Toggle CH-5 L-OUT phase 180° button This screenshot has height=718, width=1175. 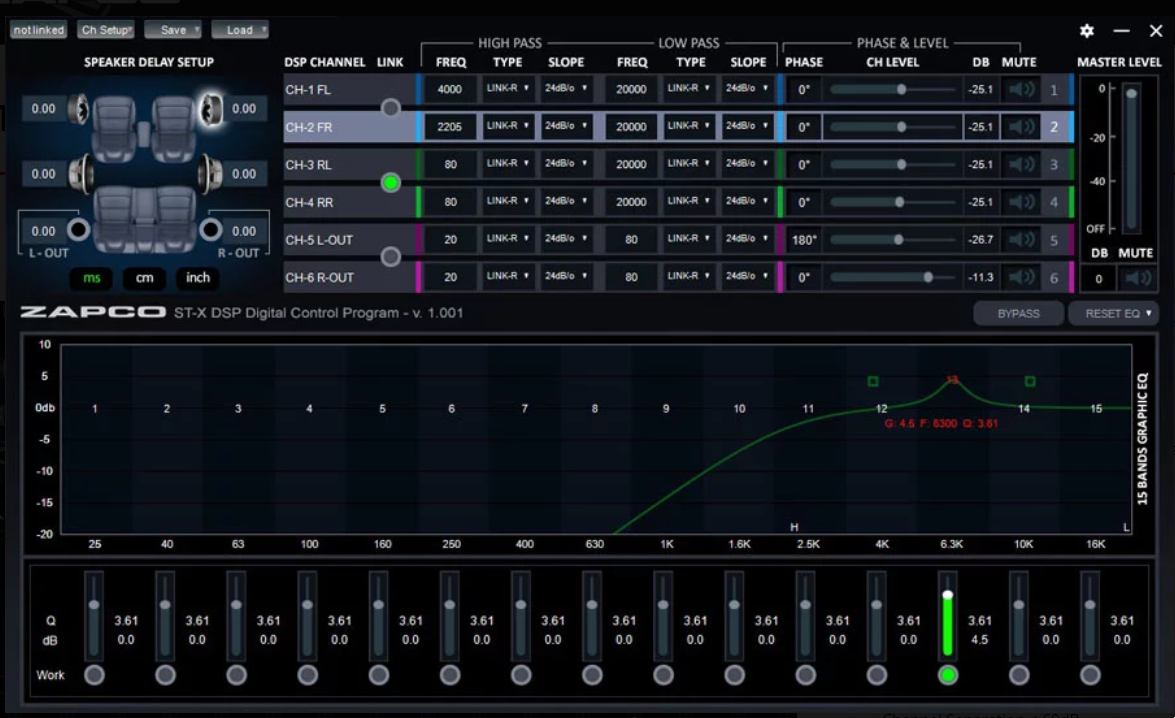(x=803, y=240)
